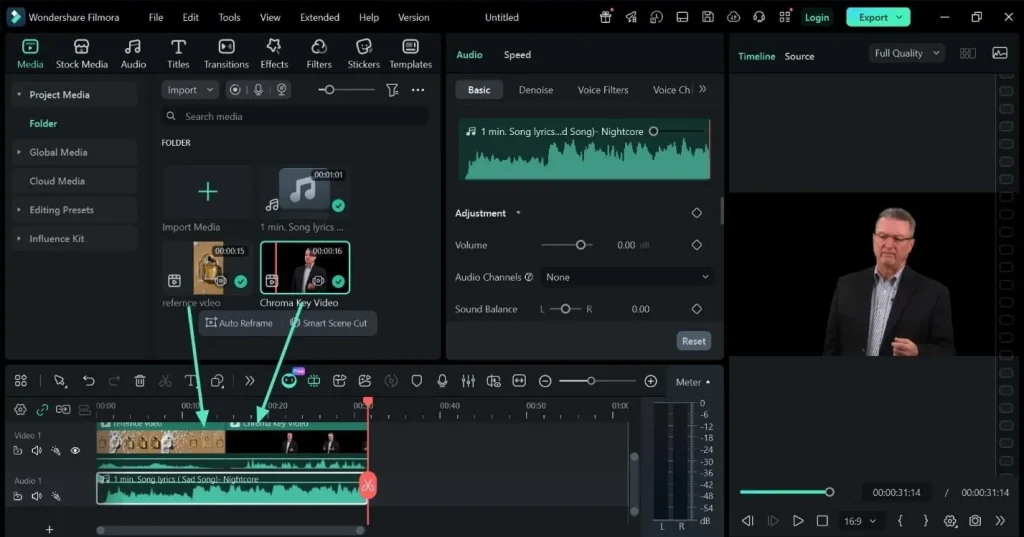Open the Tools menu
Viewport: 1024px width, 537px height.
[229, 18]
